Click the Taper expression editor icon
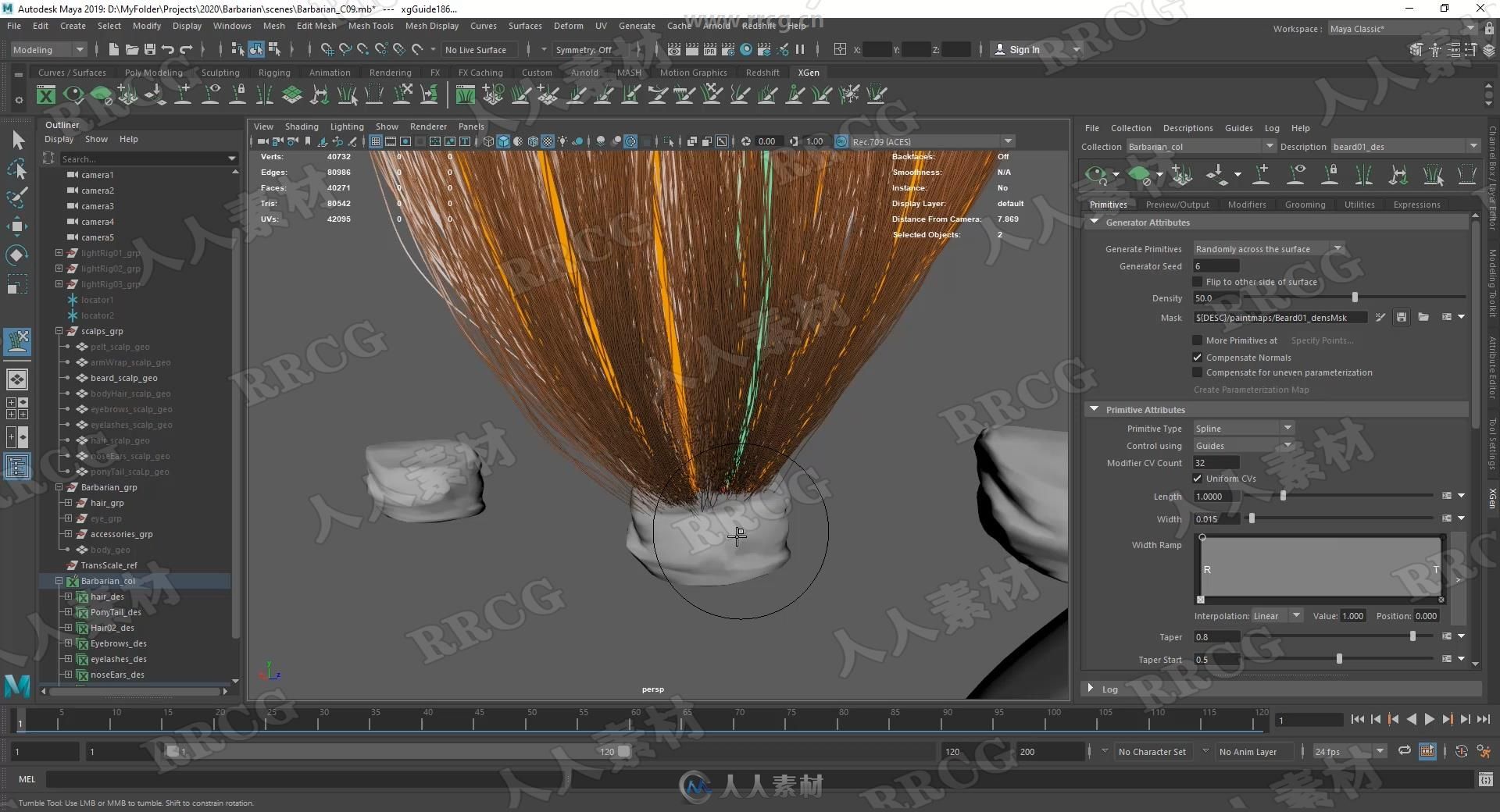The width and height of the screenshot is (1500, 812). [1447, 636]
